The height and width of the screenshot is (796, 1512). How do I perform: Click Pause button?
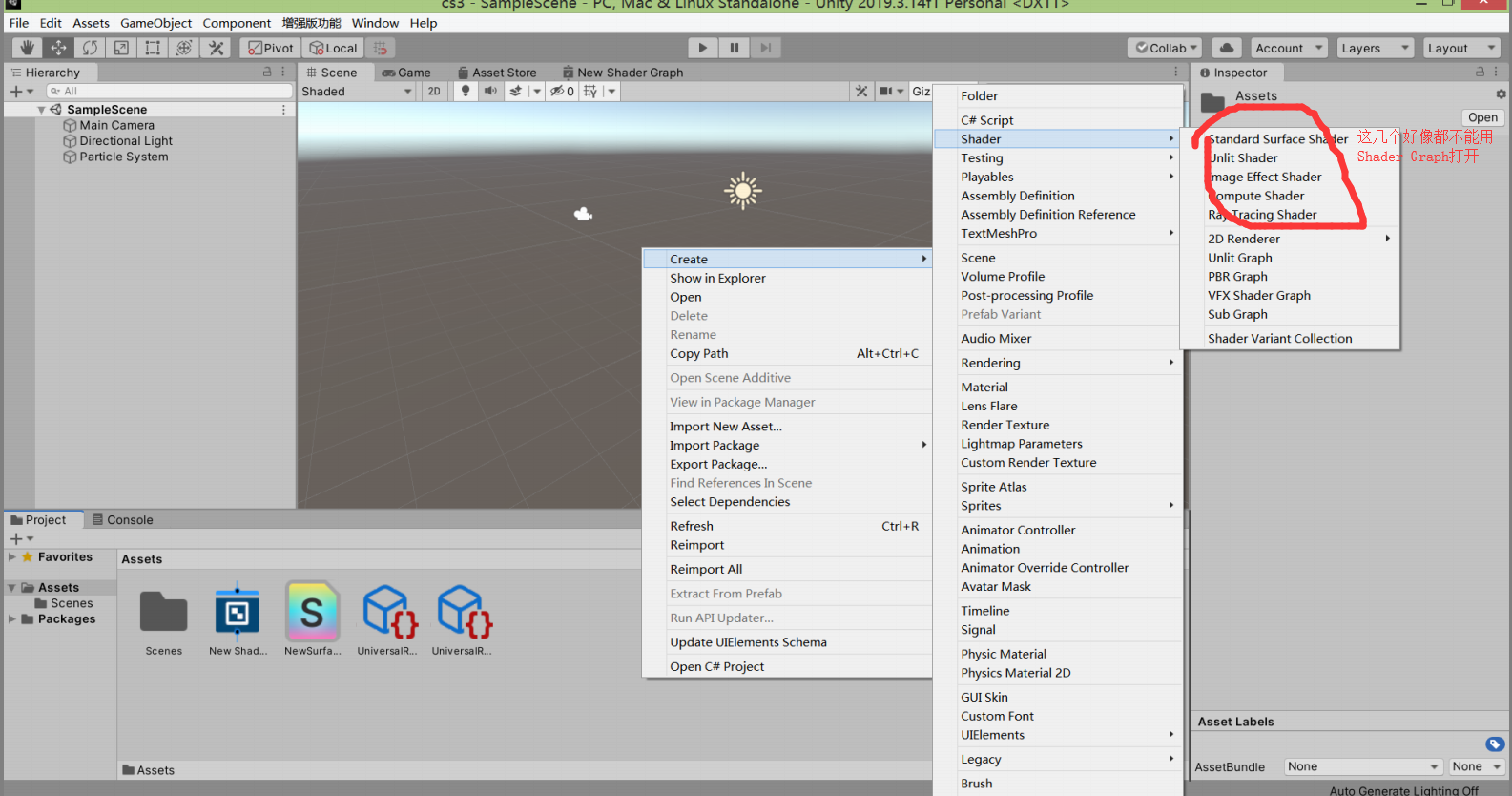point(735,48)
